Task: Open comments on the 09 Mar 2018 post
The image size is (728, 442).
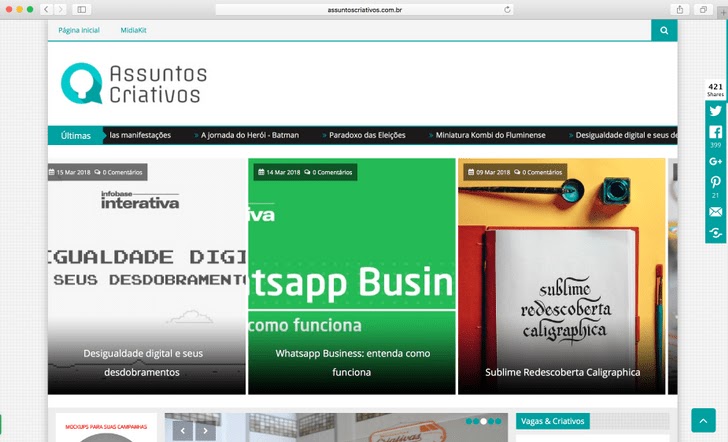Action: click(538, 172)
